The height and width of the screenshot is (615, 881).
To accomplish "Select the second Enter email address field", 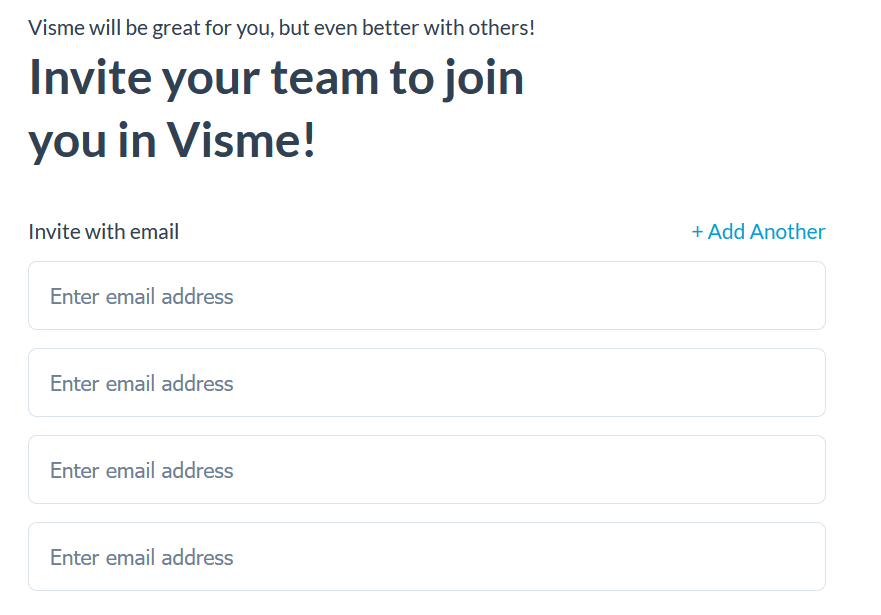I will [427, 383].
